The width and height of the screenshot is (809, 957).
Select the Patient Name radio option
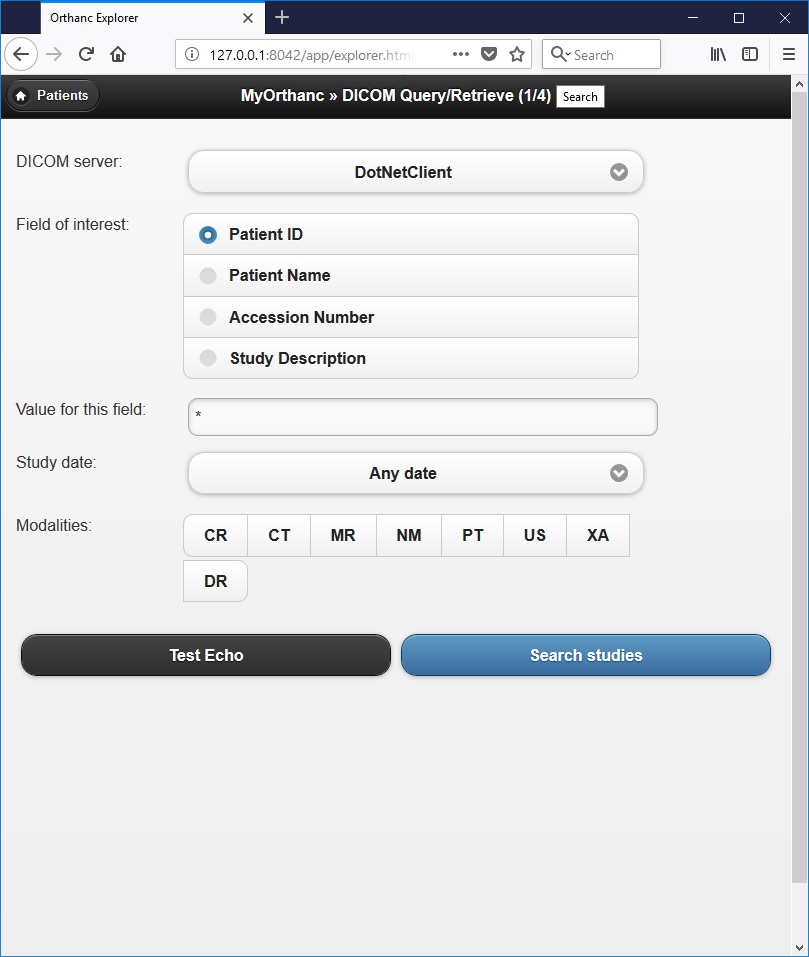coord(208,276)
